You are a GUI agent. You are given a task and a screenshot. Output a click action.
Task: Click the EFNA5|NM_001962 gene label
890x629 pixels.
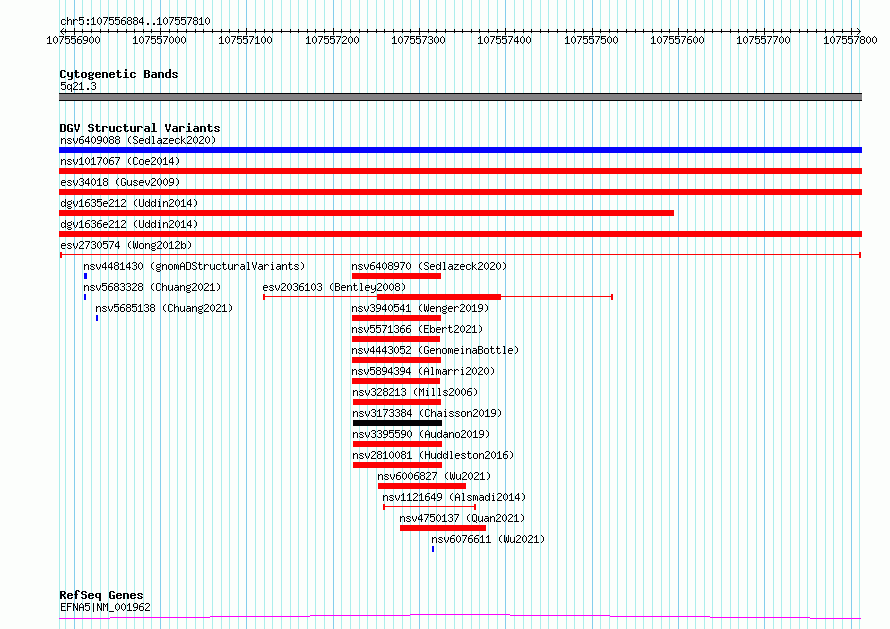(106, 607)
